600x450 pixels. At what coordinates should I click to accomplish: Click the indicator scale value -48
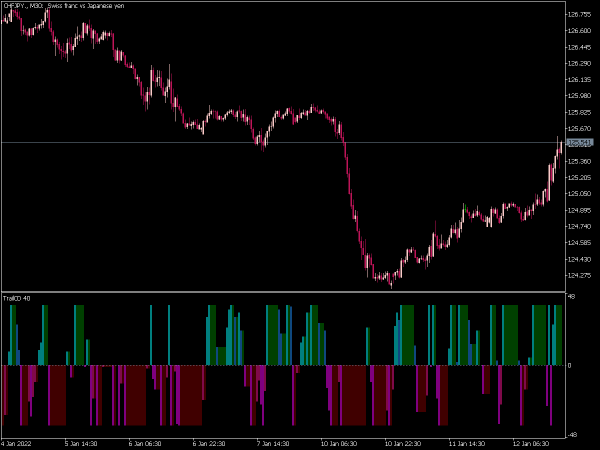pos(571,435)
